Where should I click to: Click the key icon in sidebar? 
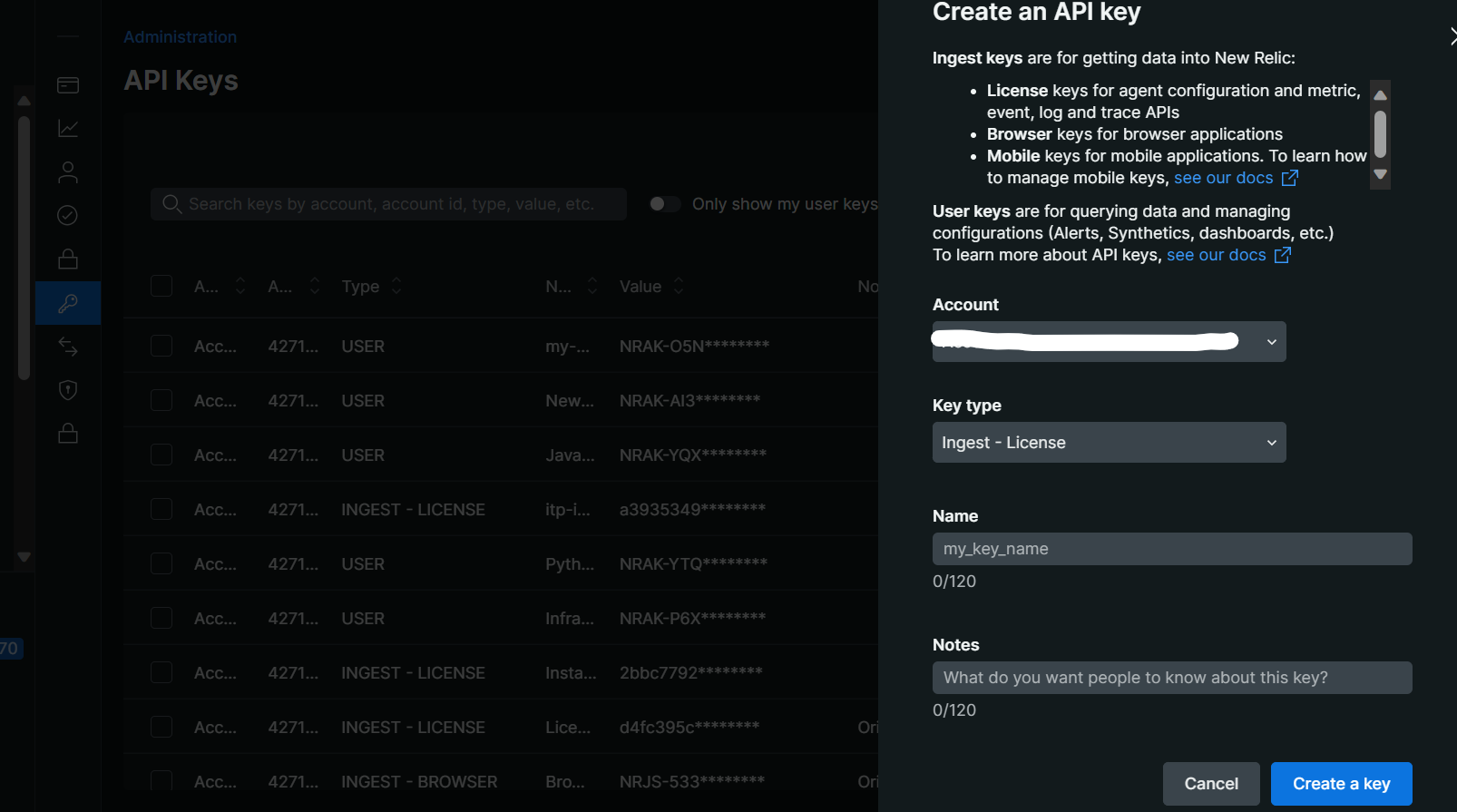(68, 303)
